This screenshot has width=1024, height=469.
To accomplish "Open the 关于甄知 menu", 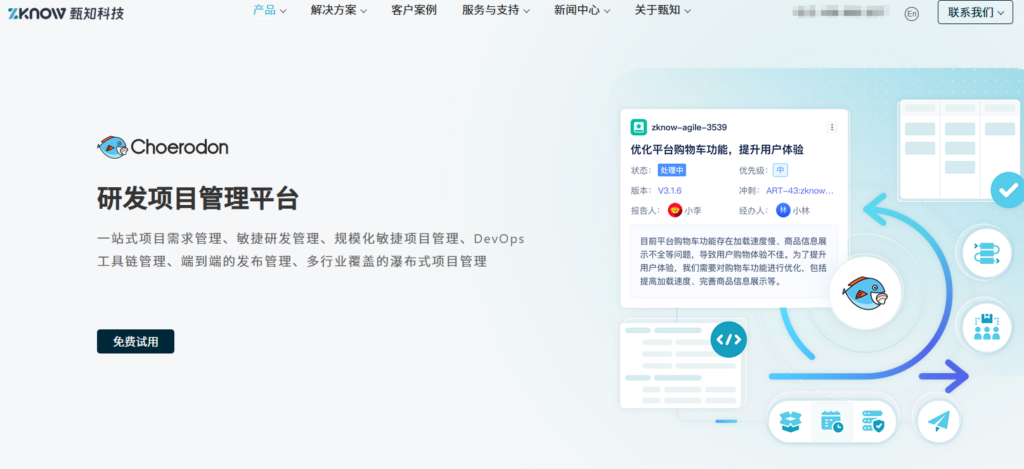I will click(663, 10).
